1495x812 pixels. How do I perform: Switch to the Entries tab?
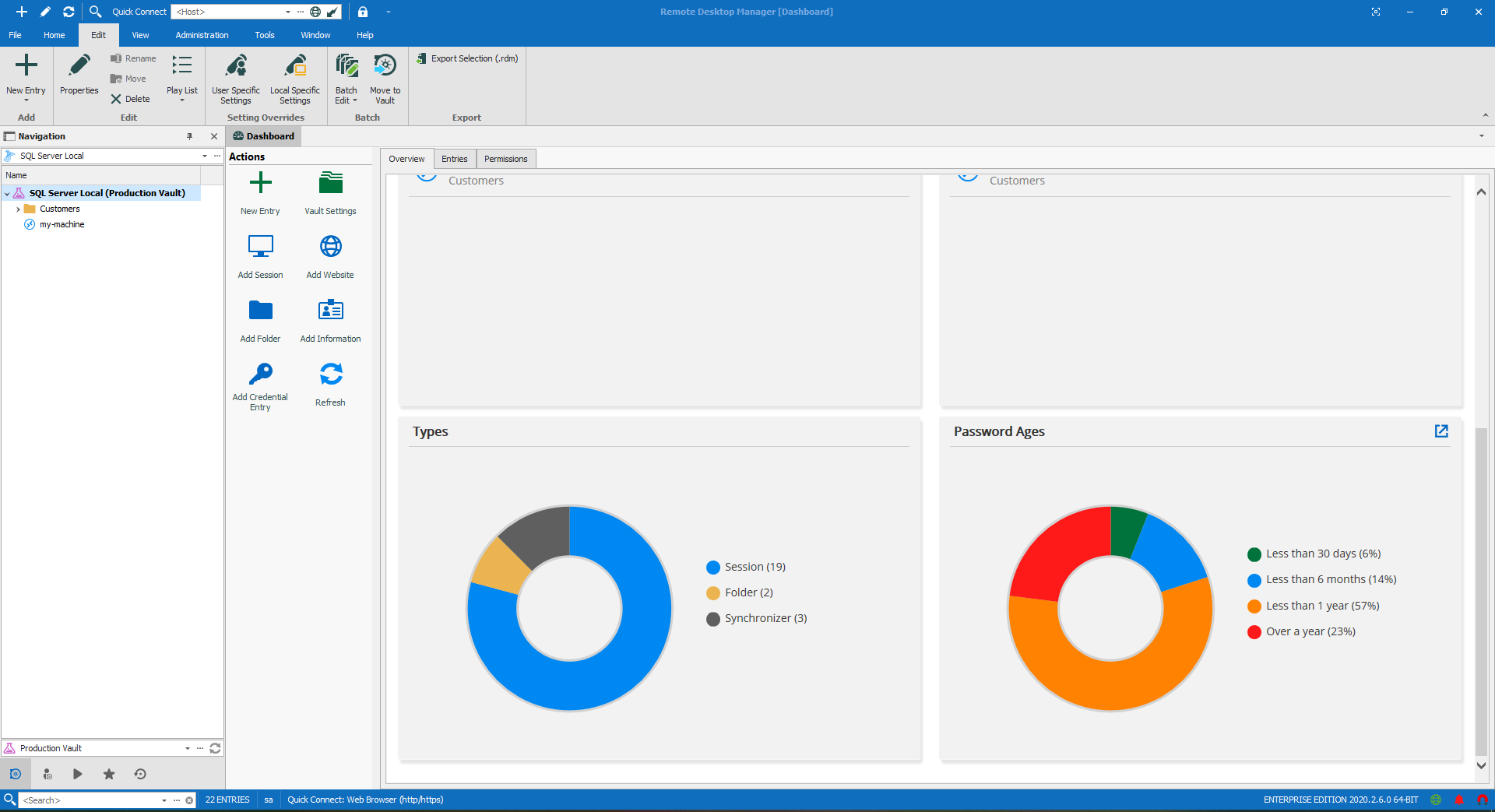pyautogui.click(x=454, y=159)
